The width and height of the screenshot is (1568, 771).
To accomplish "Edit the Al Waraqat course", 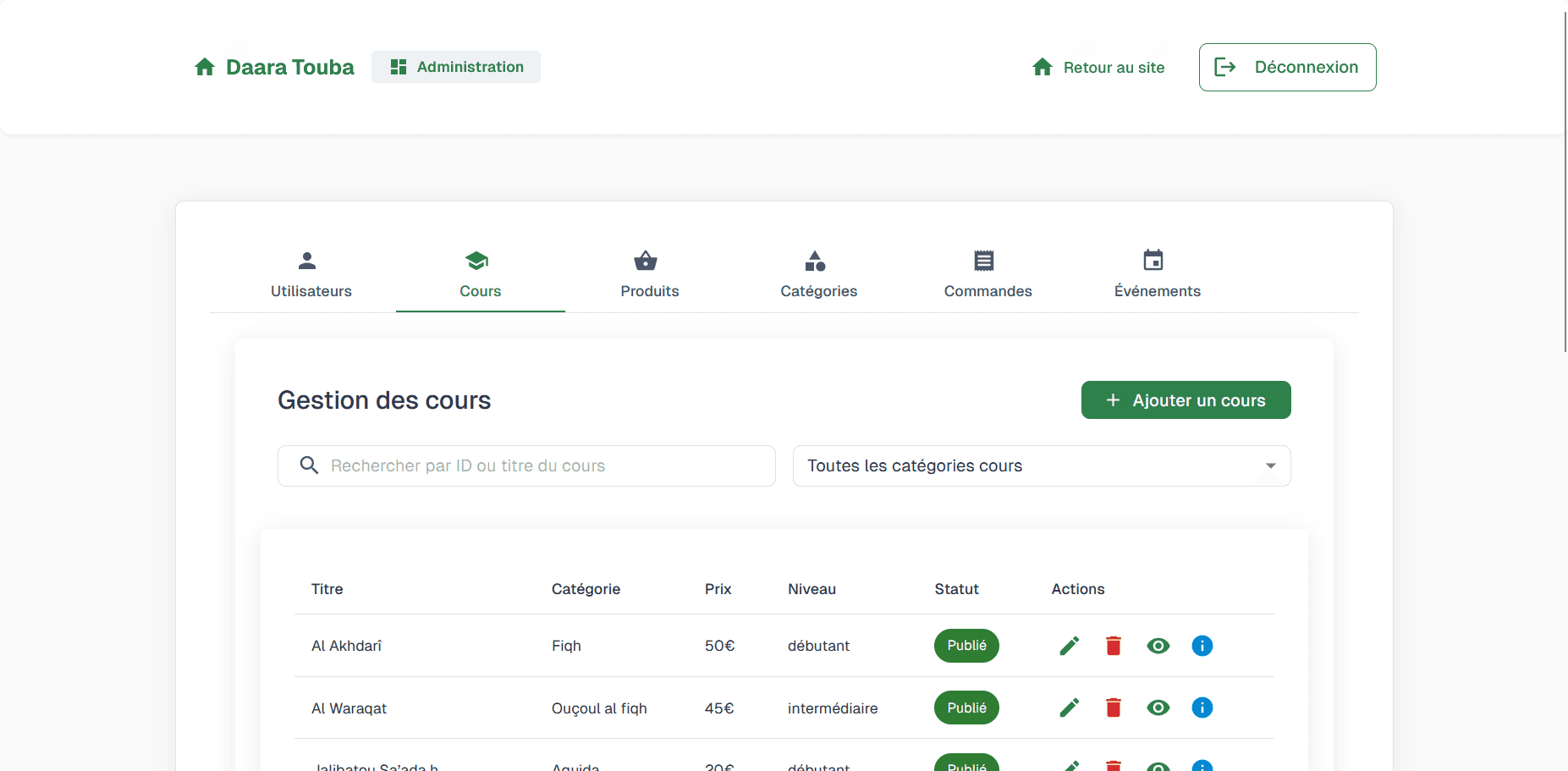I will tap(1069, 708).
